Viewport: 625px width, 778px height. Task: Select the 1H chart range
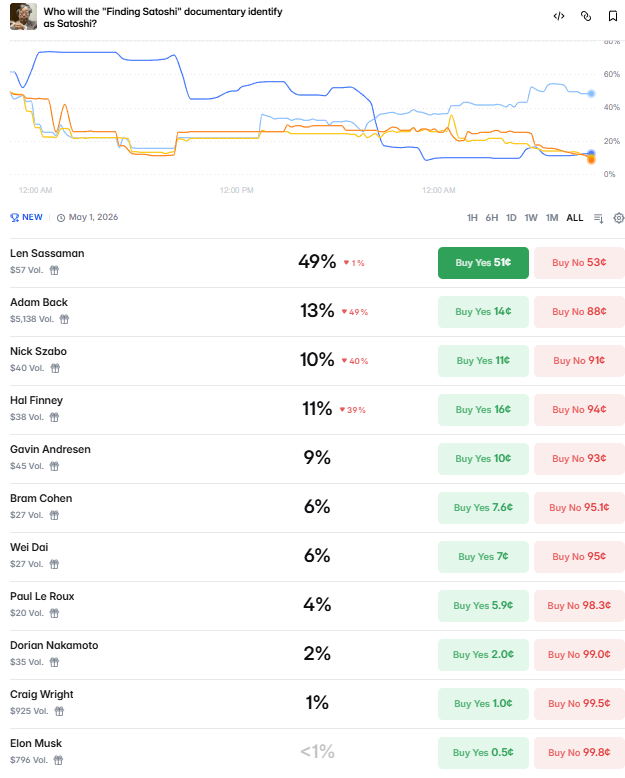(x=472, y=218)
